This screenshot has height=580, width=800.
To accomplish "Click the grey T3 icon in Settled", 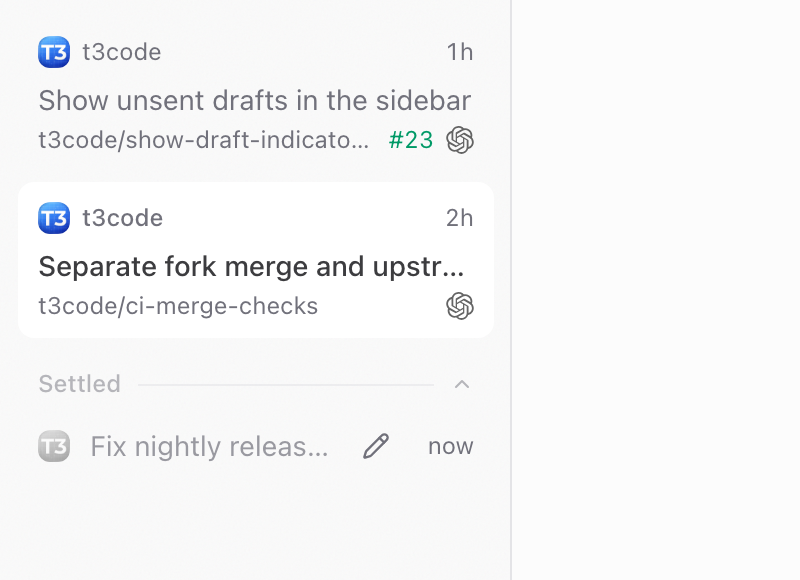I will pyautogui.click(x=54, y=446).
